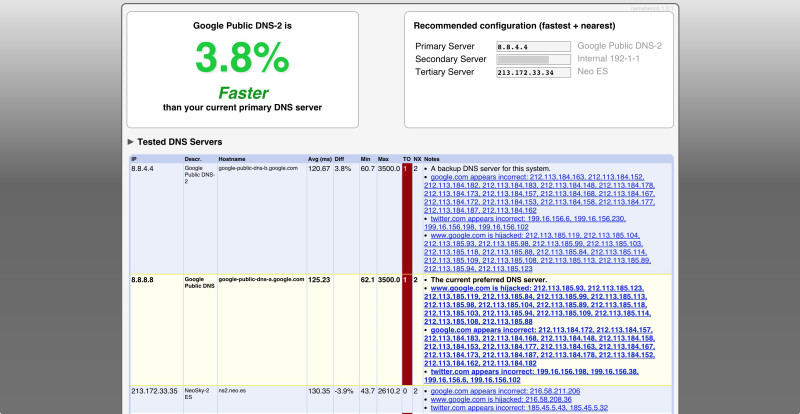Screen dimensions: 800x414
Task: Click the Notes column header
Action: pos(432,159)
